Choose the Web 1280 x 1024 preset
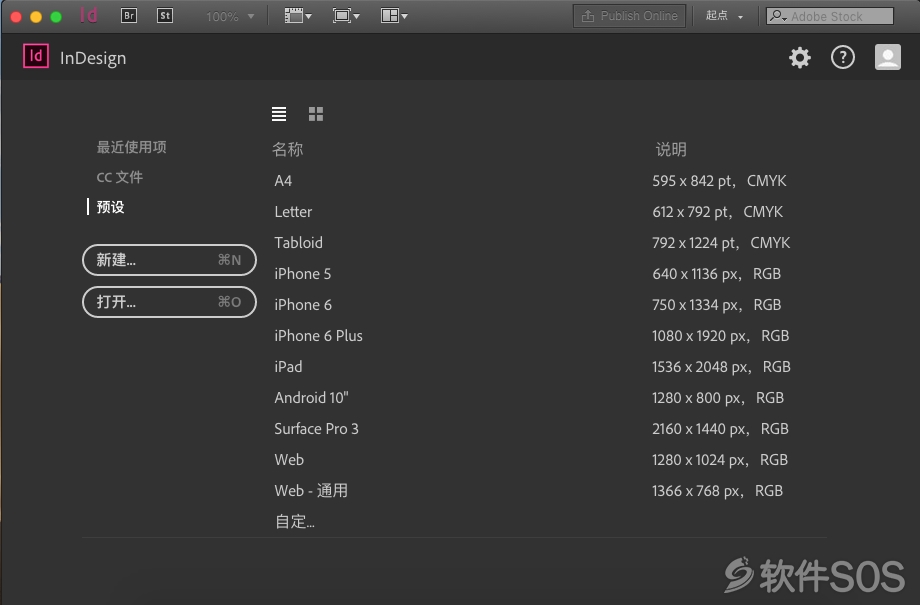This screenshot has width=920, height=605. coord(289,460)
